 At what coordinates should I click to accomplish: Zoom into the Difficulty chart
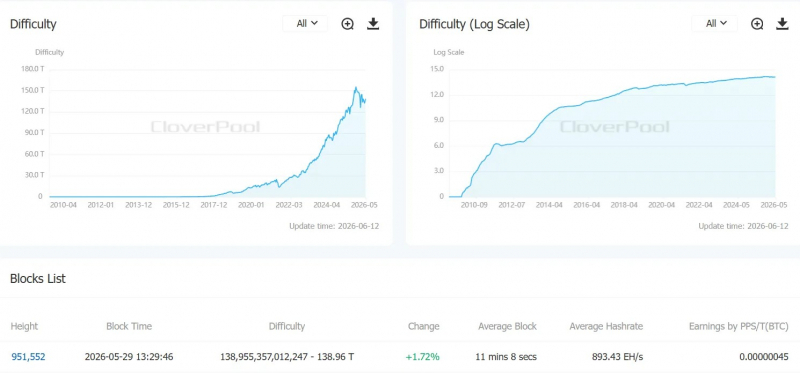(x=347, y=23)
